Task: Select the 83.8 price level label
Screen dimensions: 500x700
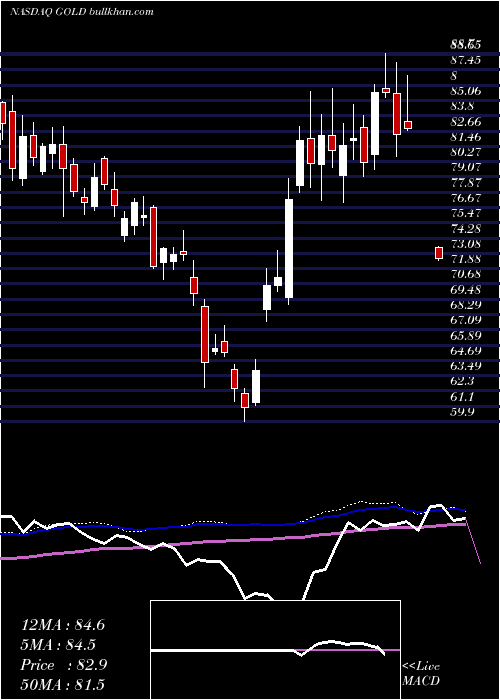Action: [463, 106]
